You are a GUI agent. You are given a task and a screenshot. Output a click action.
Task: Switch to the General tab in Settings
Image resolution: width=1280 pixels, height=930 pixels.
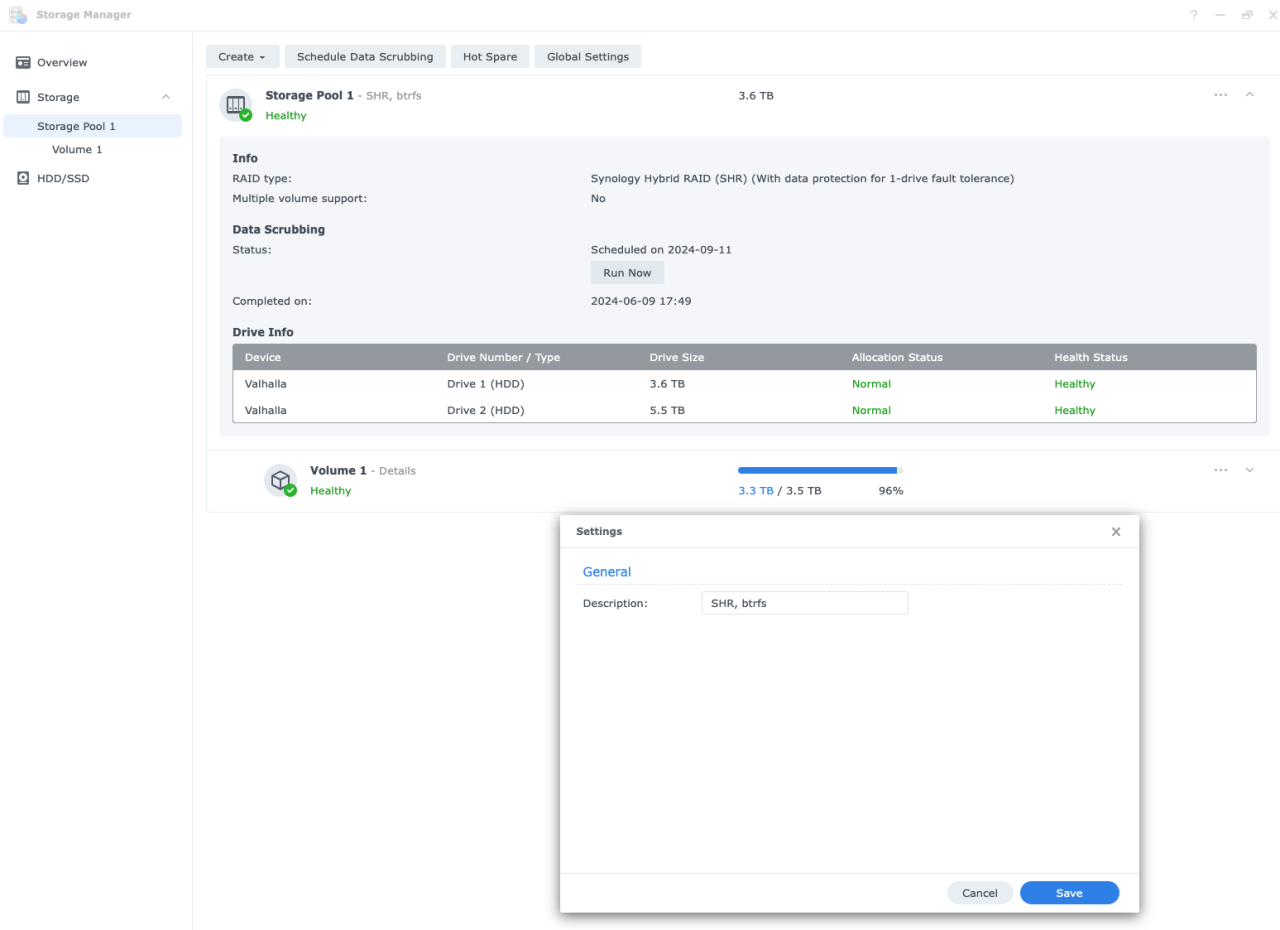click(606, 571)
